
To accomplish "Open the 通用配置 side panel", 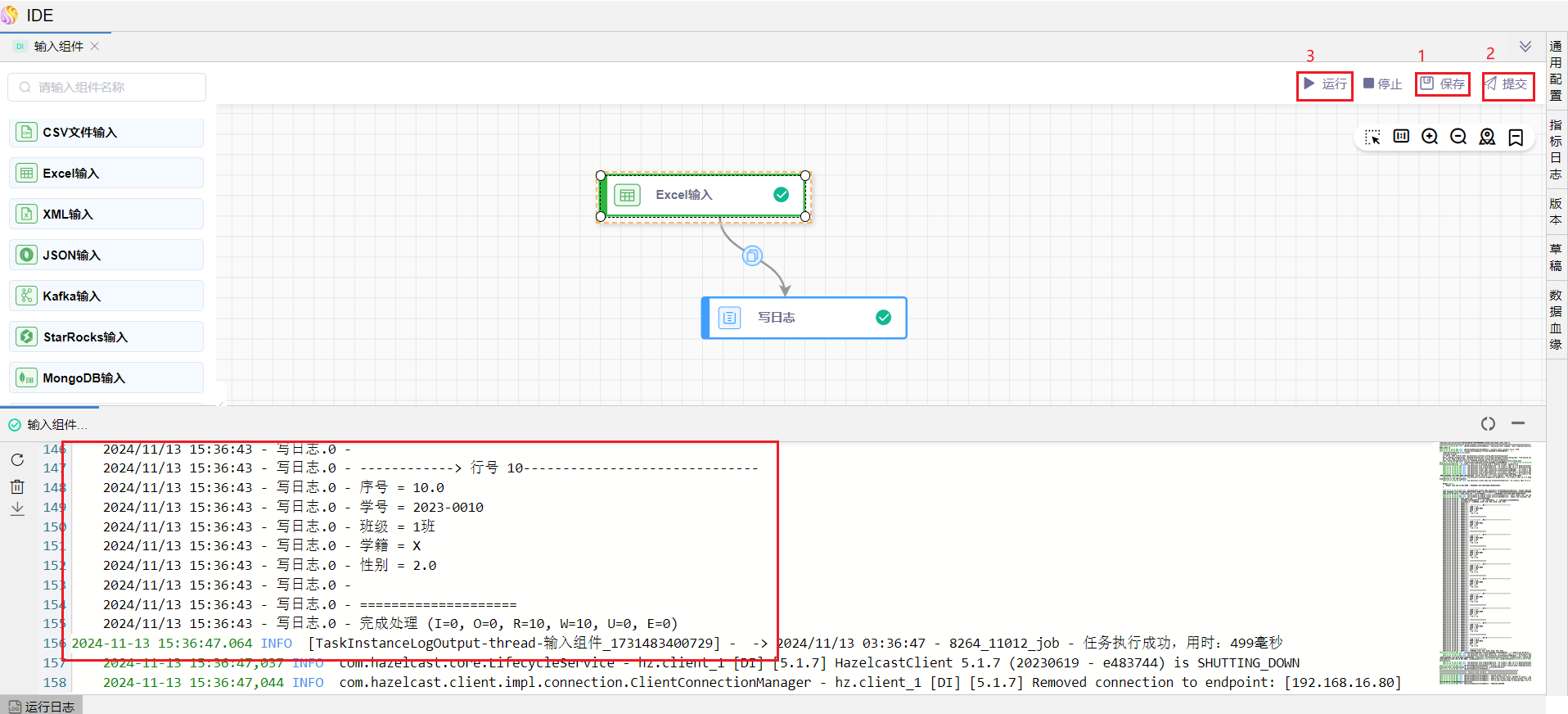I will point(1556,71).
